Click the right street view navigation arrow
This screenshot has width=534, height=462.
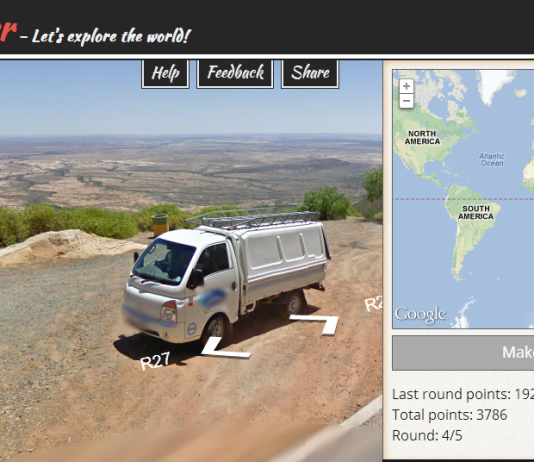(315, 324)
